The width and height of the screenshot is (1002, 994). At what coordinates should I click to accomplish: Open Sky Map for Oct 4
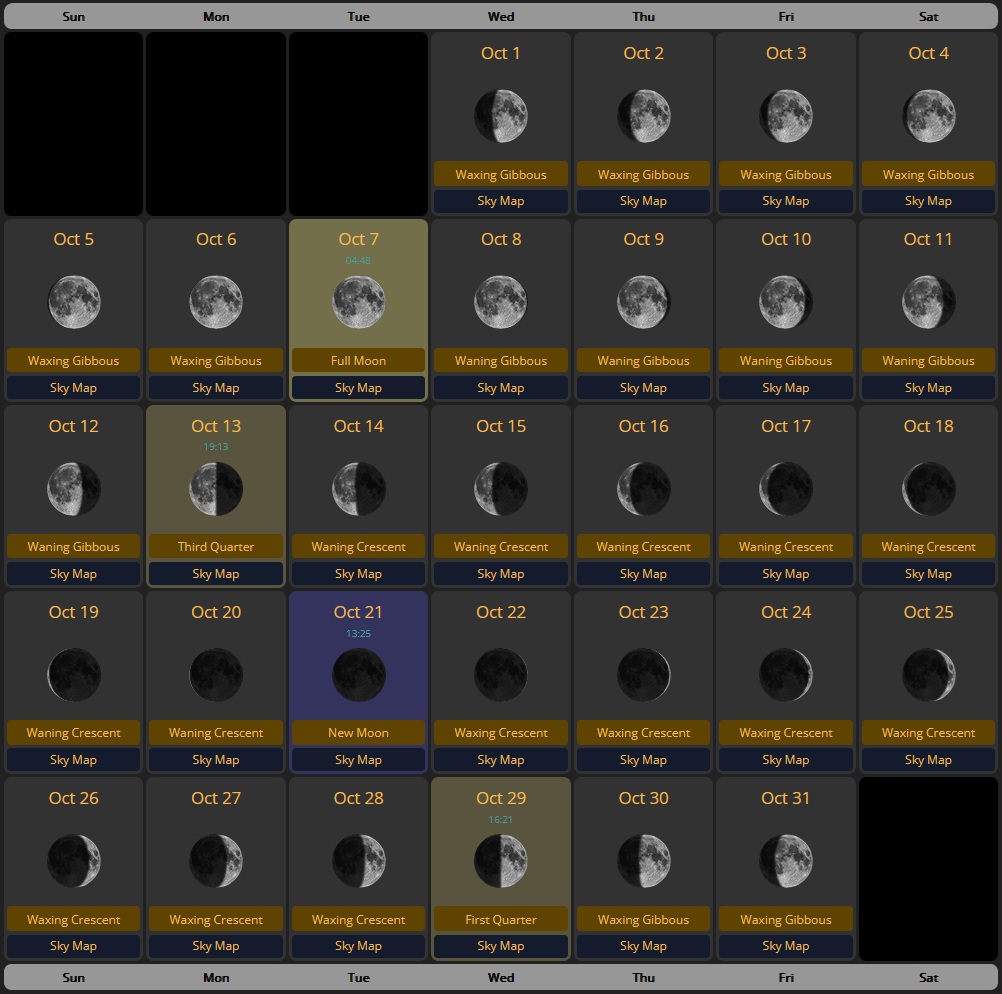[928, 201]
